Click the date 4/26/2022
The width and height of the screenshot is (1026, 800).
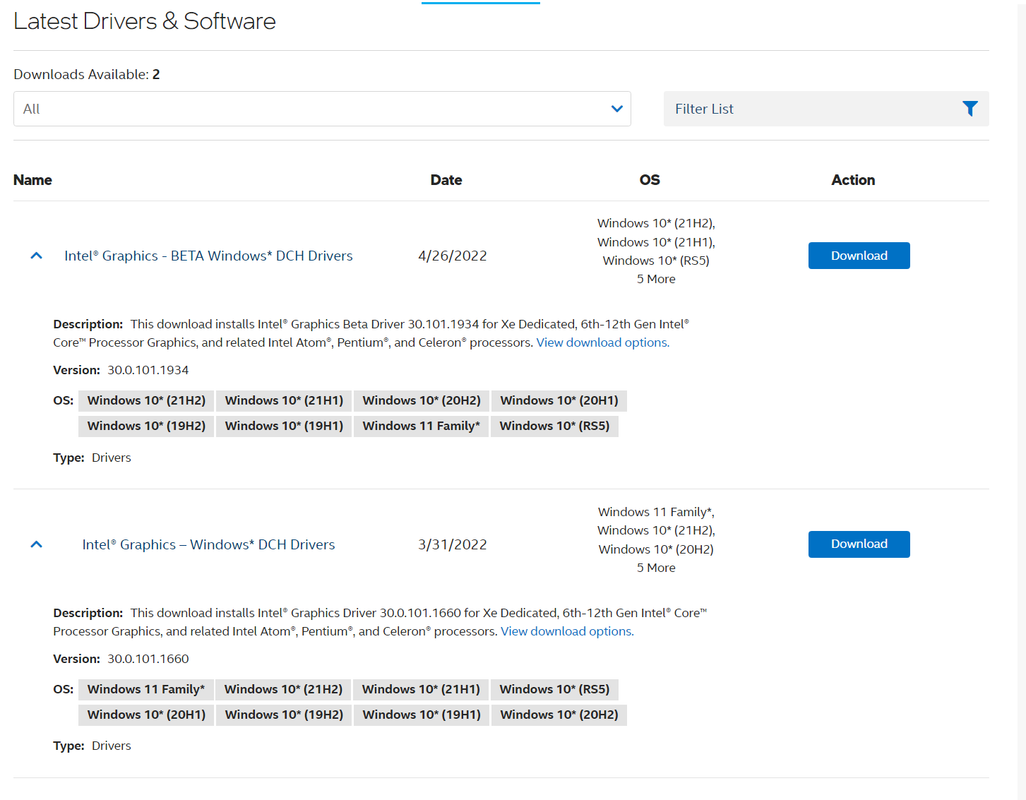tap(452, 256)
